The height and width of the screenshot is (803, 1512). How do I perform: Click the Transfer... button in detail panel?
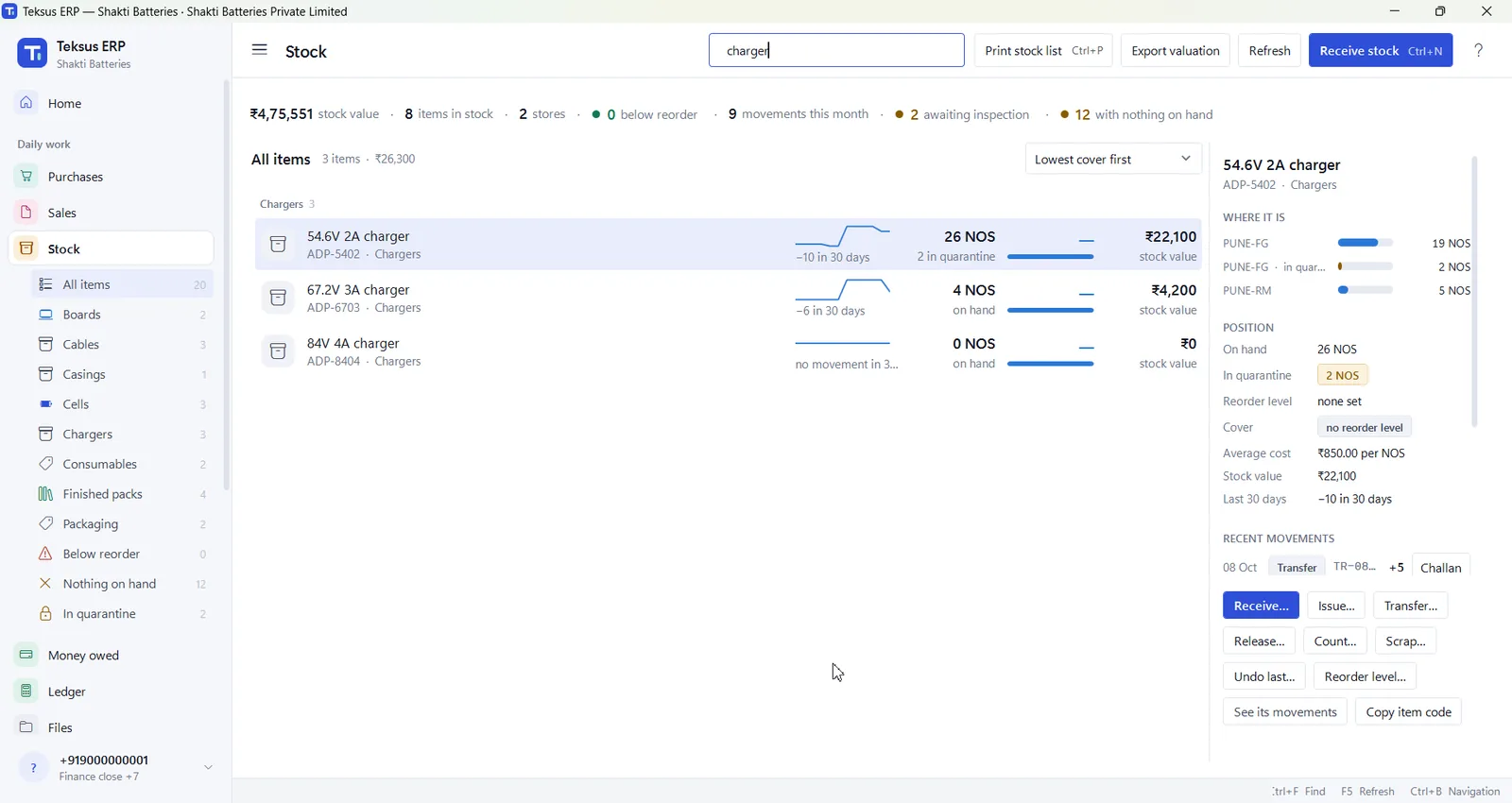coord(1411,606)
